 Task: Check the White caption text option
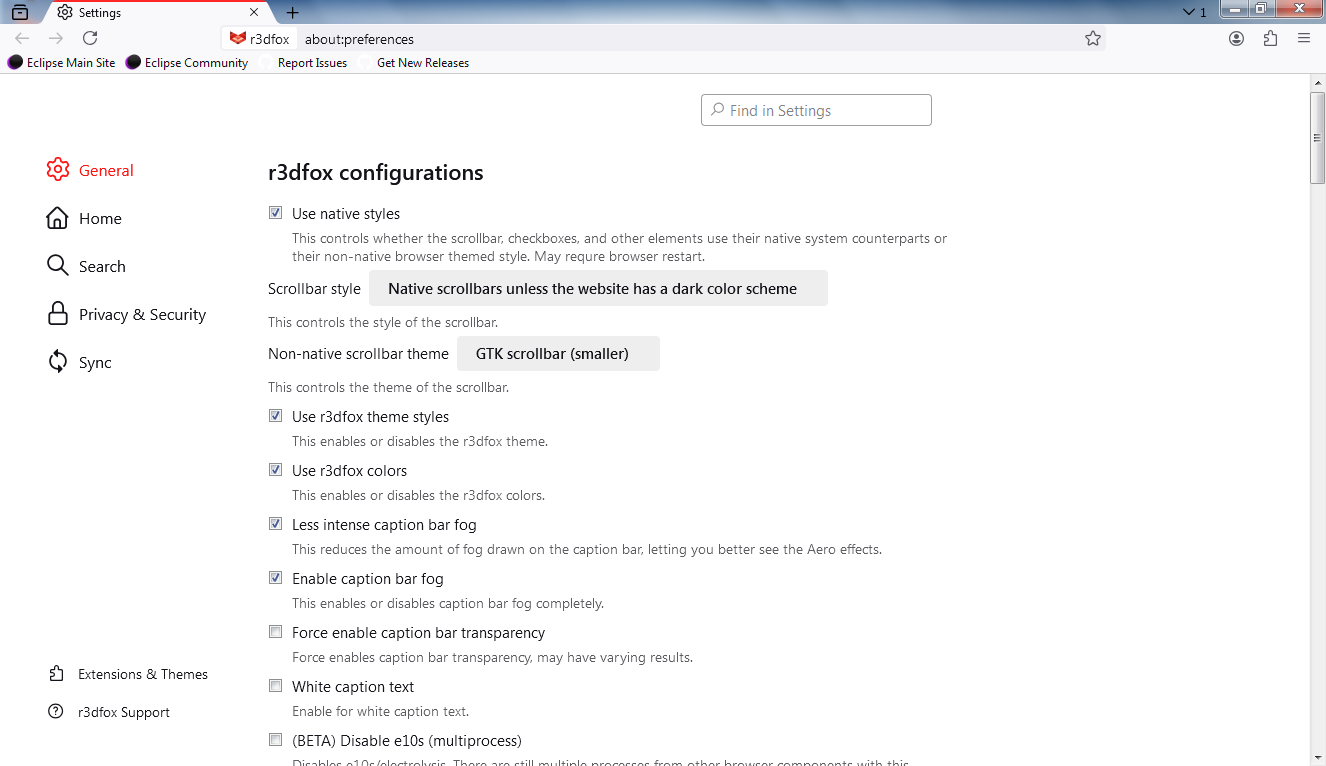[276, 686]
